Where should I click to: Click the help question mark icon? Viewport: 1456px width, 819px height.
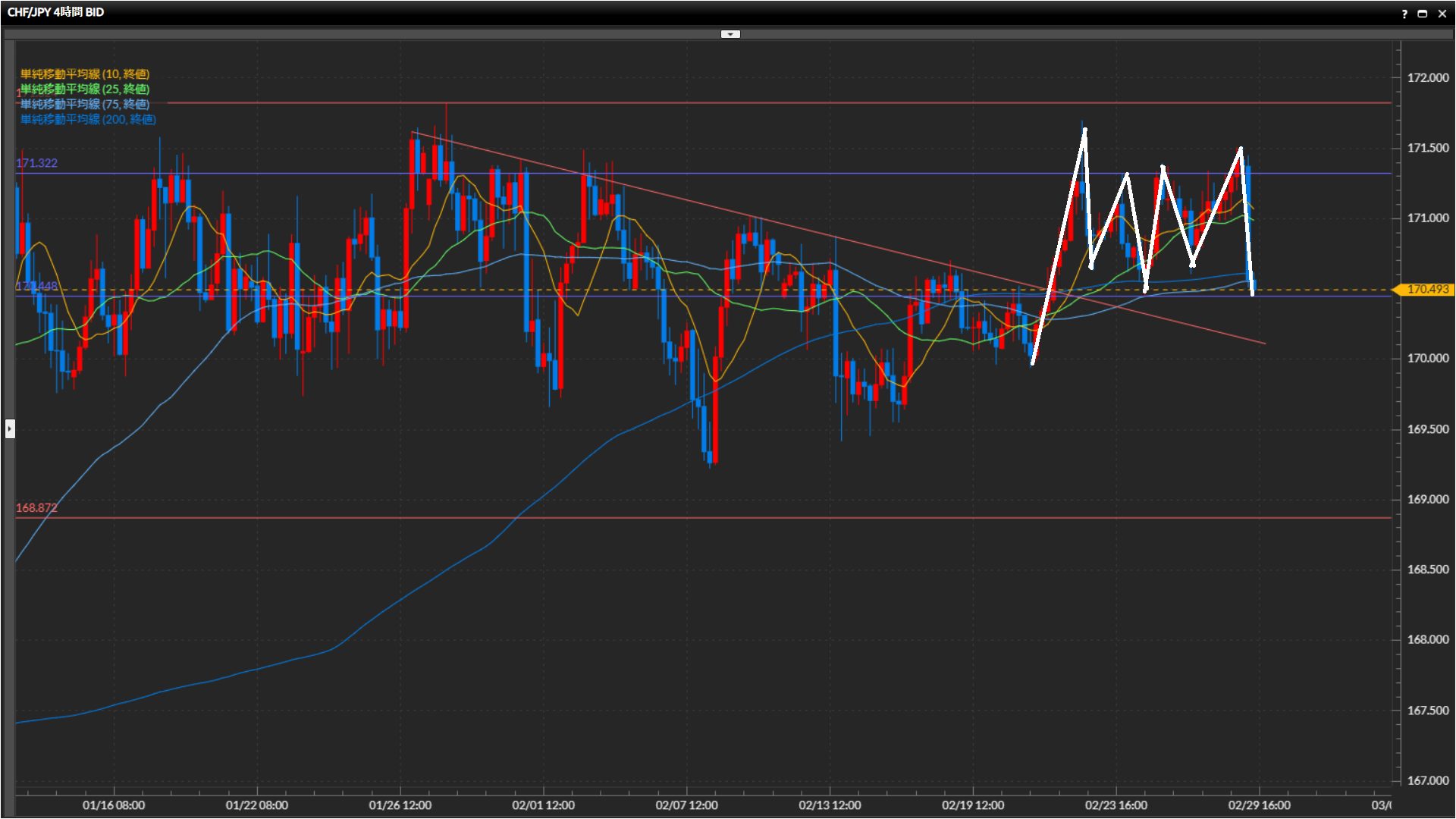coord(1404,14)
